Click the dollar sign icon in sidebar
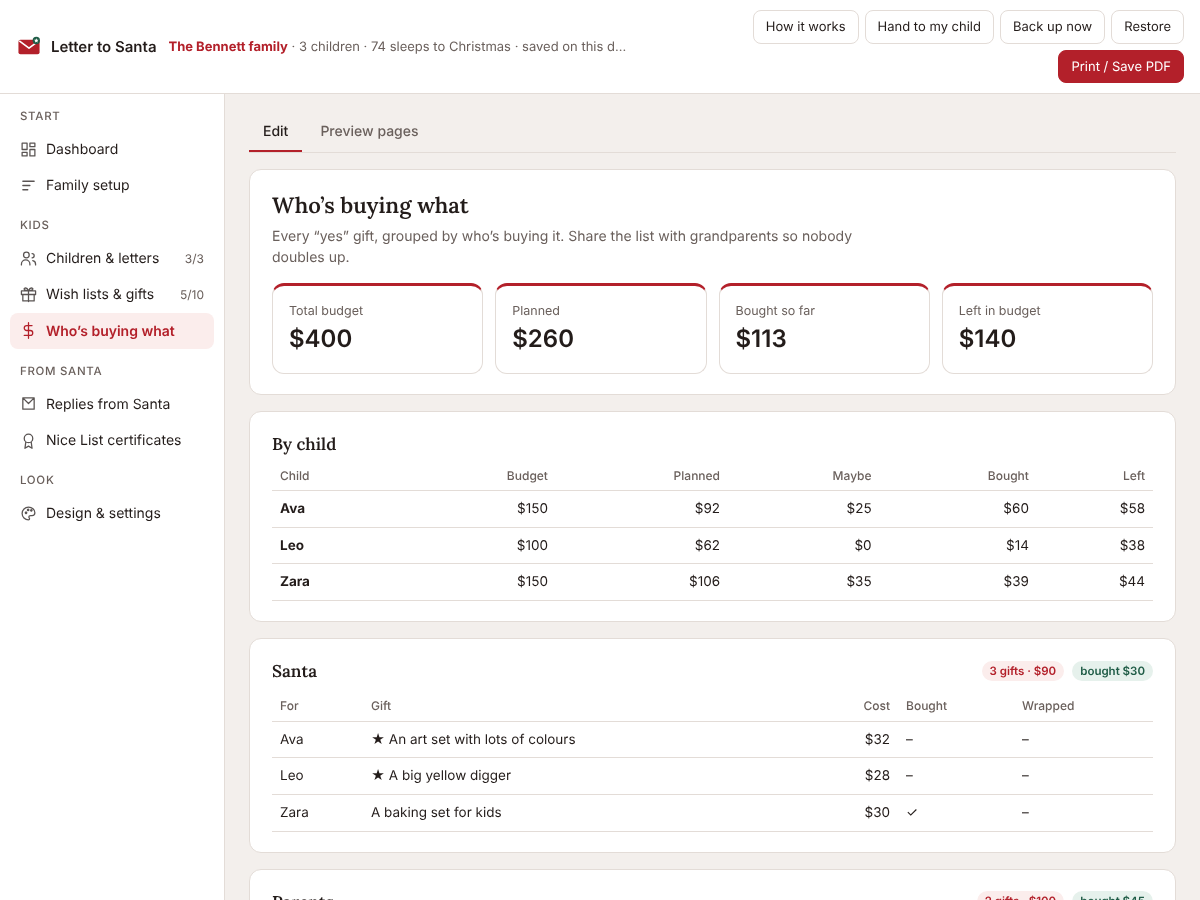 pos(28,331)
